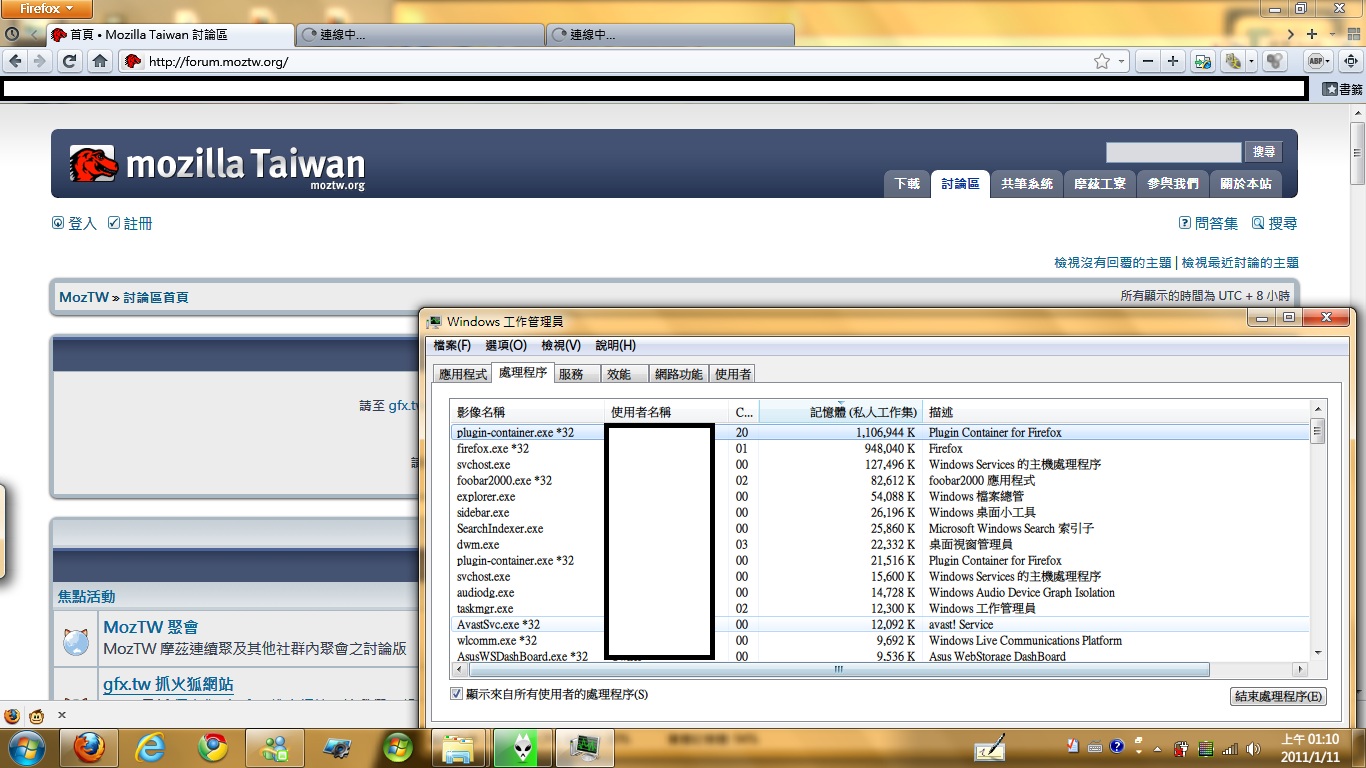Open the Firefox application menu button

click(46, 9)
